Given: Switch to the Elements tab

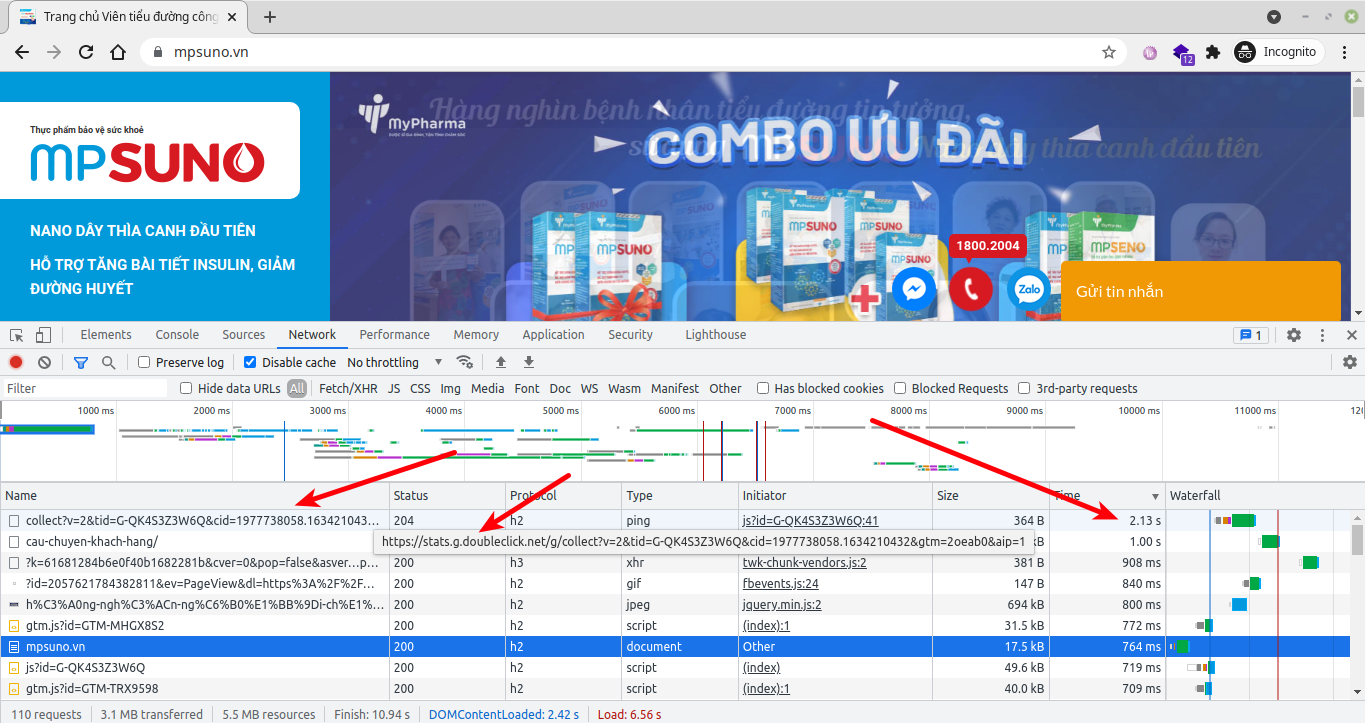Looking at the screenshot, I should tap(106, 335).
